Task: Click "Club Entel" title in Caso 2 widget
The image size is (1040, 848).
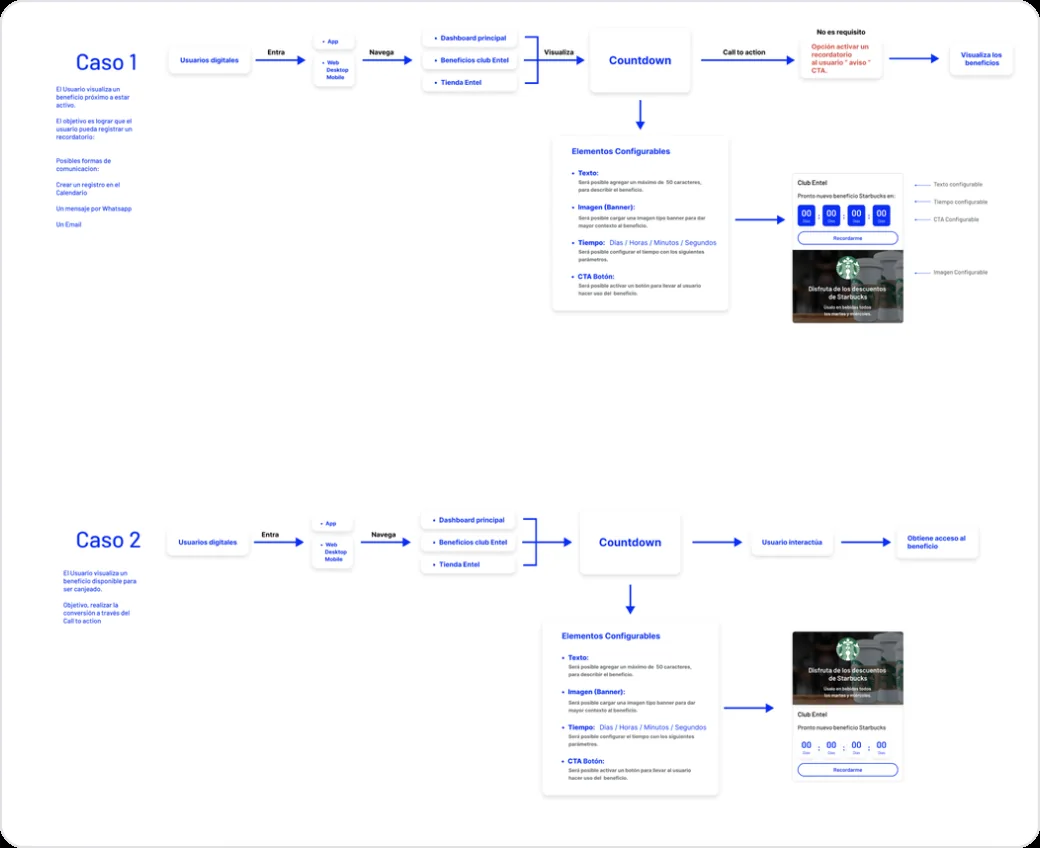Action: tap(812, 715)
